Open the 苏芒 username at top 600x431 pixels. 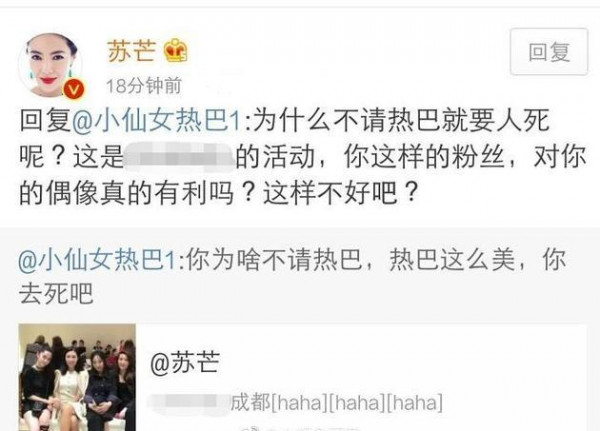coord(132,51)
